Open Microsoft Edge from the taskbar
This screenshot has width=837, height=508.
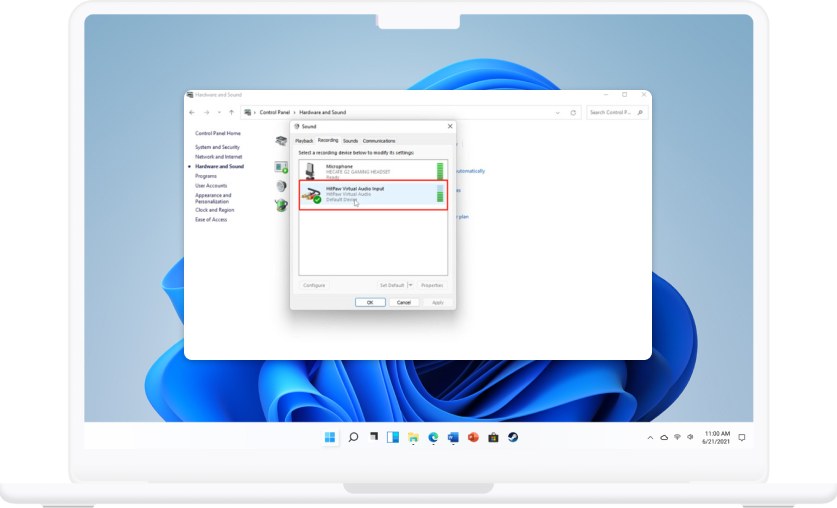click(x=433, y=437)
